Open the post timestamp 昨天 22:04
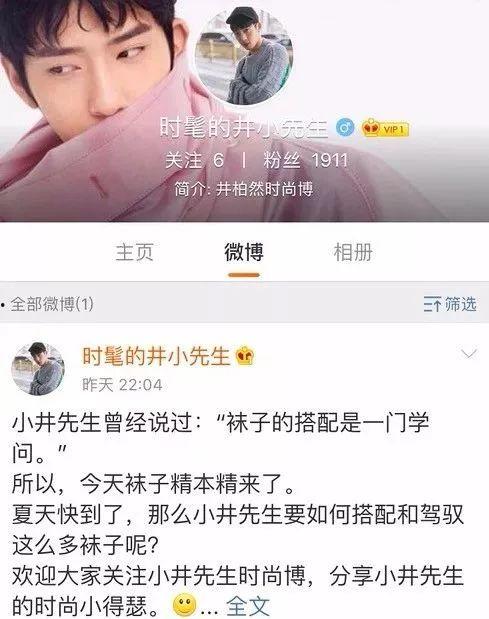 coord(122,385)
